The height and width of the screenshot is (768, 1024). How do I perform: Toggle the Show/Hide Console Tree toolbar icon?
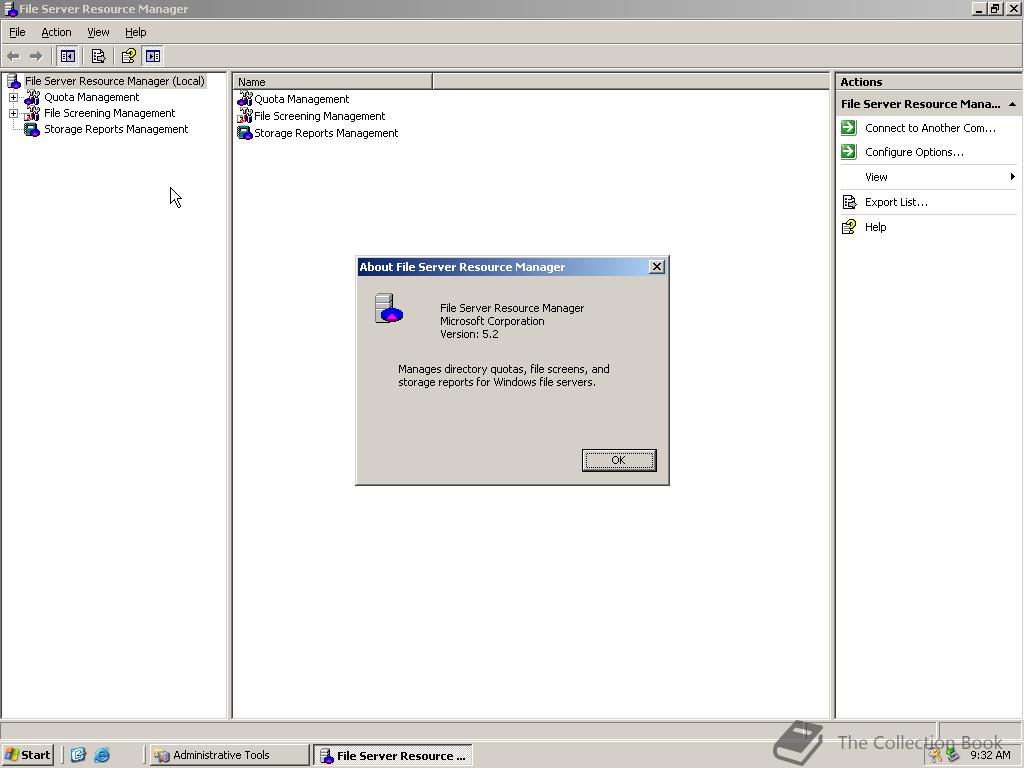(x=67, y=56)
